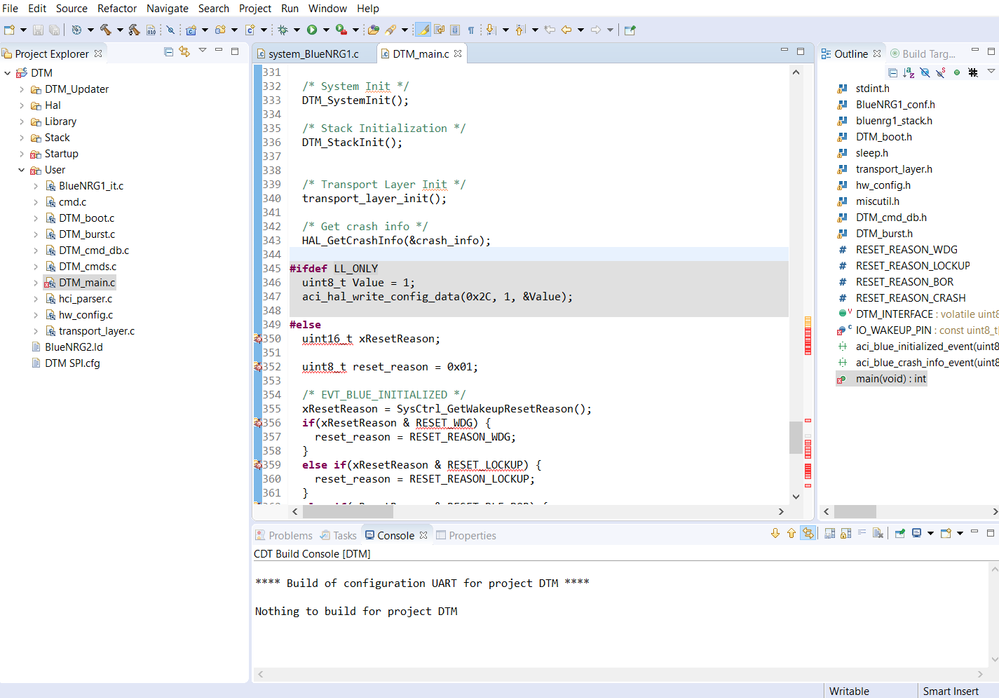Click the Debug bug icon

pyautogui.click(x=283, y=30)
